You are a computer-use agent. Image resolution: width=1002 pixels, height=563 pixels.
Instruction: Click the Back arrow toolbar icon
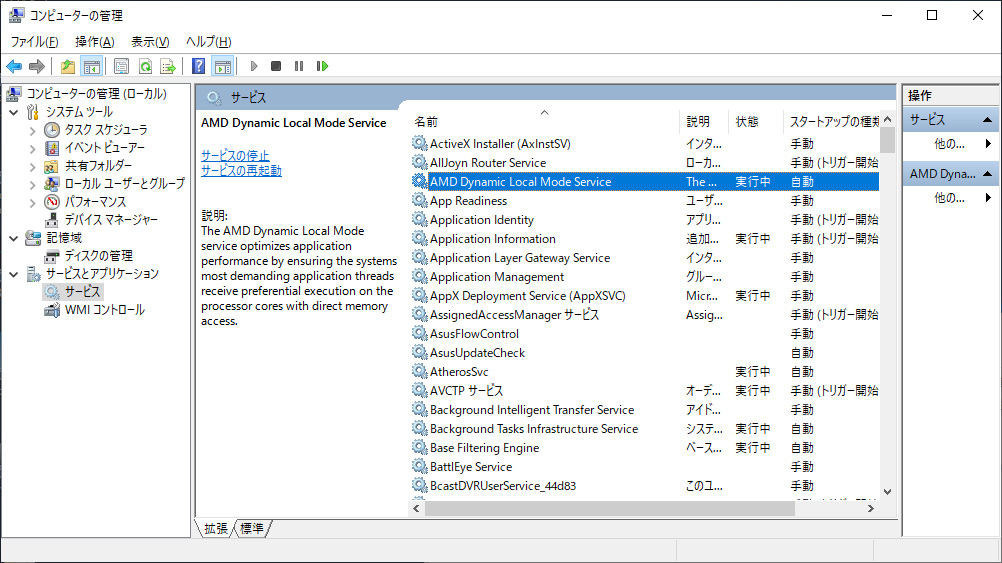pyautogui.click(x=14, y=66)
